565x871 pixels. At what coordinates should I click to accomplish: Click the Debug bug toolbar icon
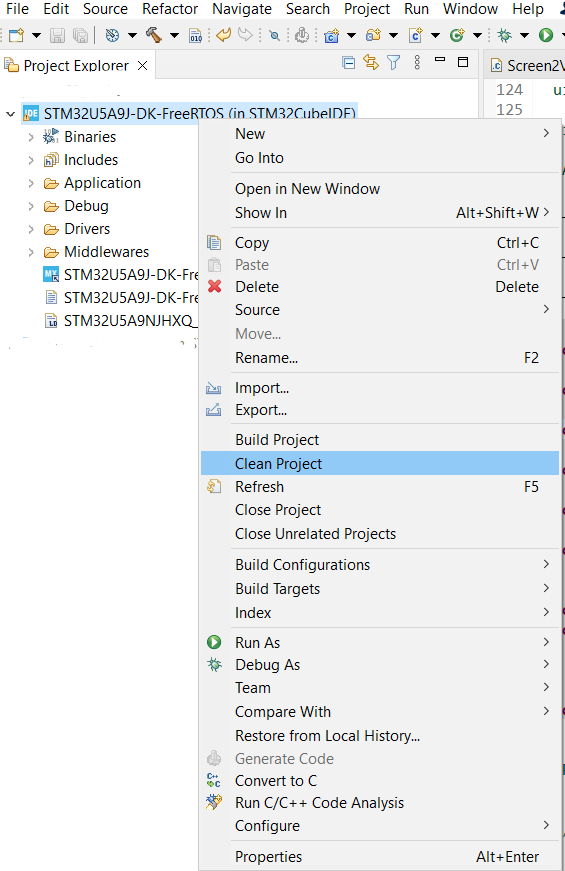click(504, 36)
